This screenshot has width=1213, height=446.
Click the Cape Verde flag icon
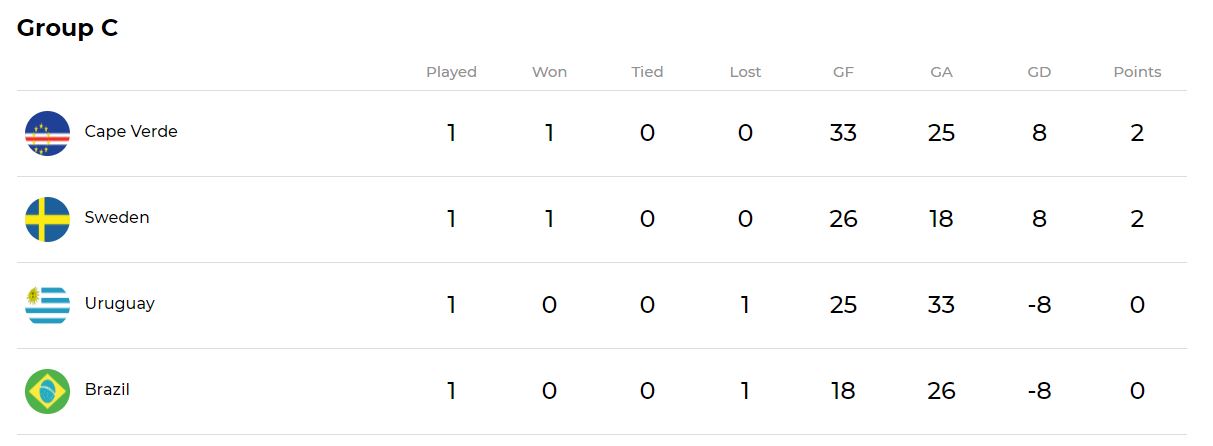point(47,133)
